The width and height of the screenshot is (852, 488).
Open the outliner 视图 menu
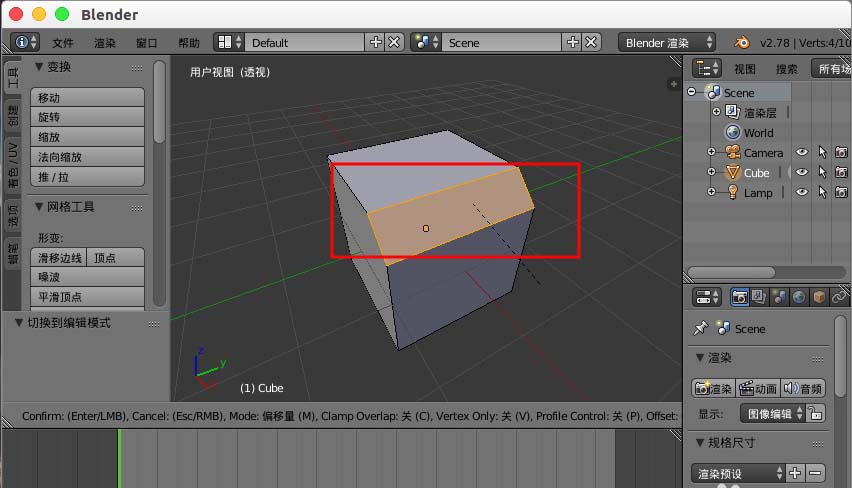point(744,69)
